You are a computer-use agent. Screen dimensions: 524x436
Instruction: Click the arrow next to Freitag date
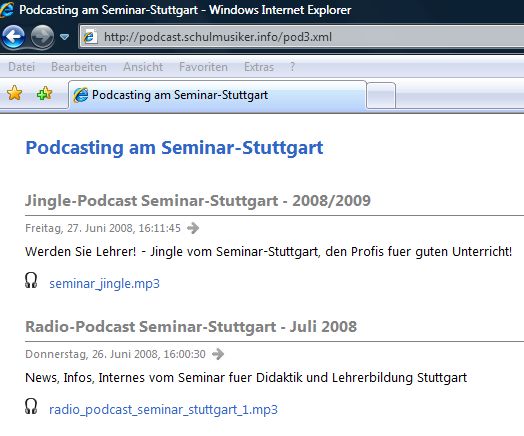coord(193,228)
